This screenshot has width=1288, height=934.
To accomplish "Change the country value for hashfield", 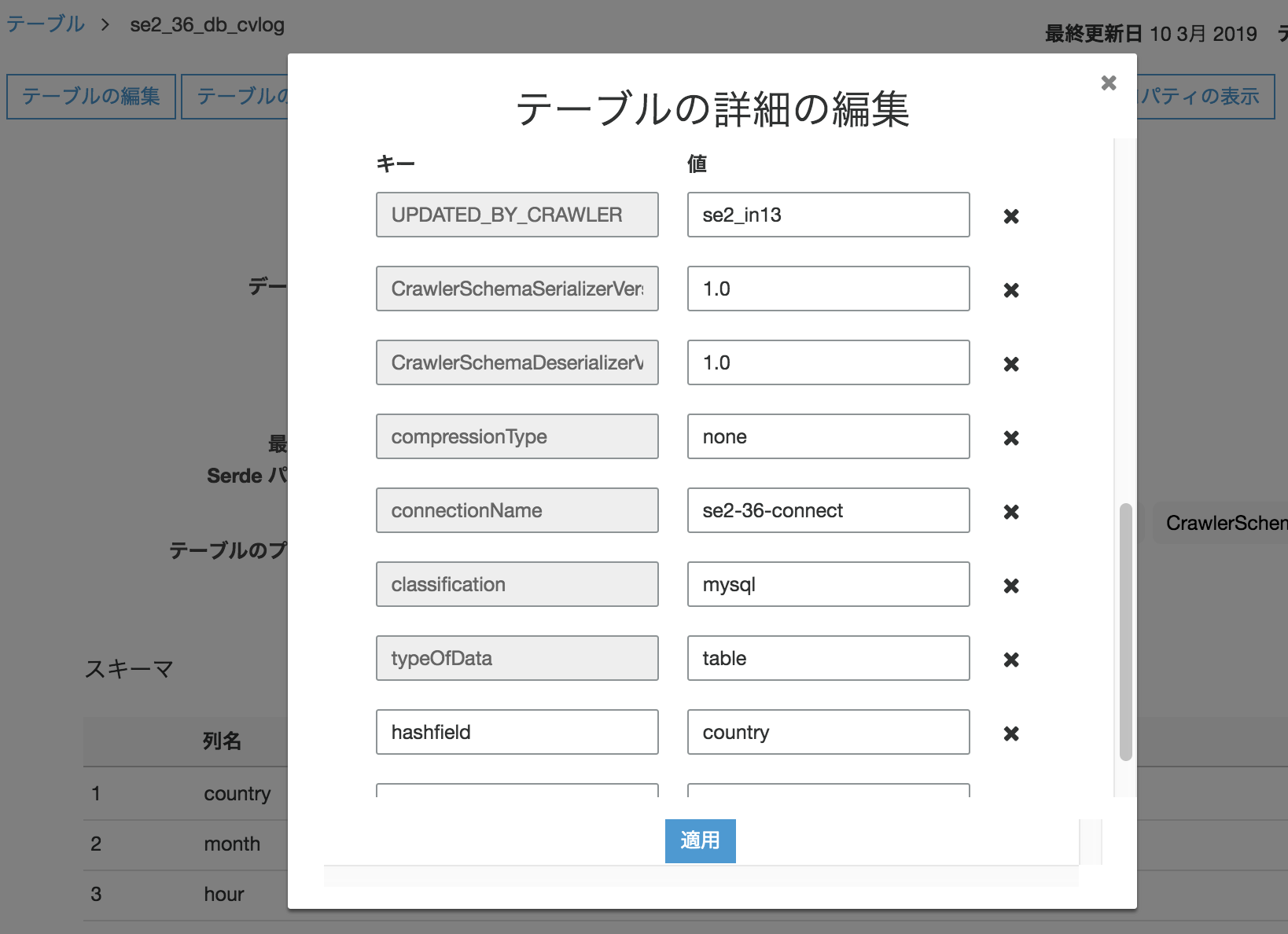I will (827, 732).
